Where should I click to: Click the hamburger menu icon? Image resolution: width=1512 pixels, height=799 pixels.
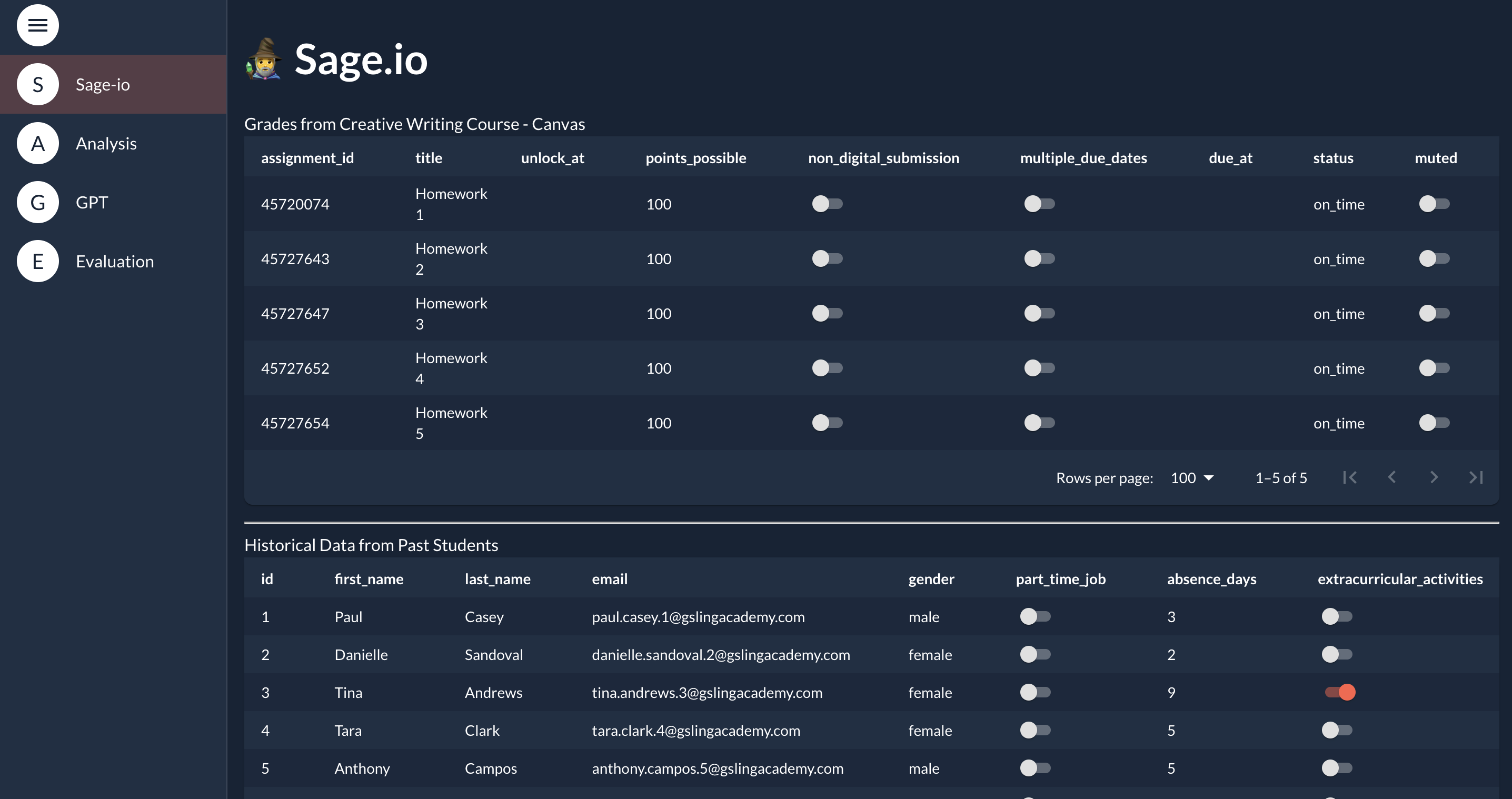click(x=37, y=25)
